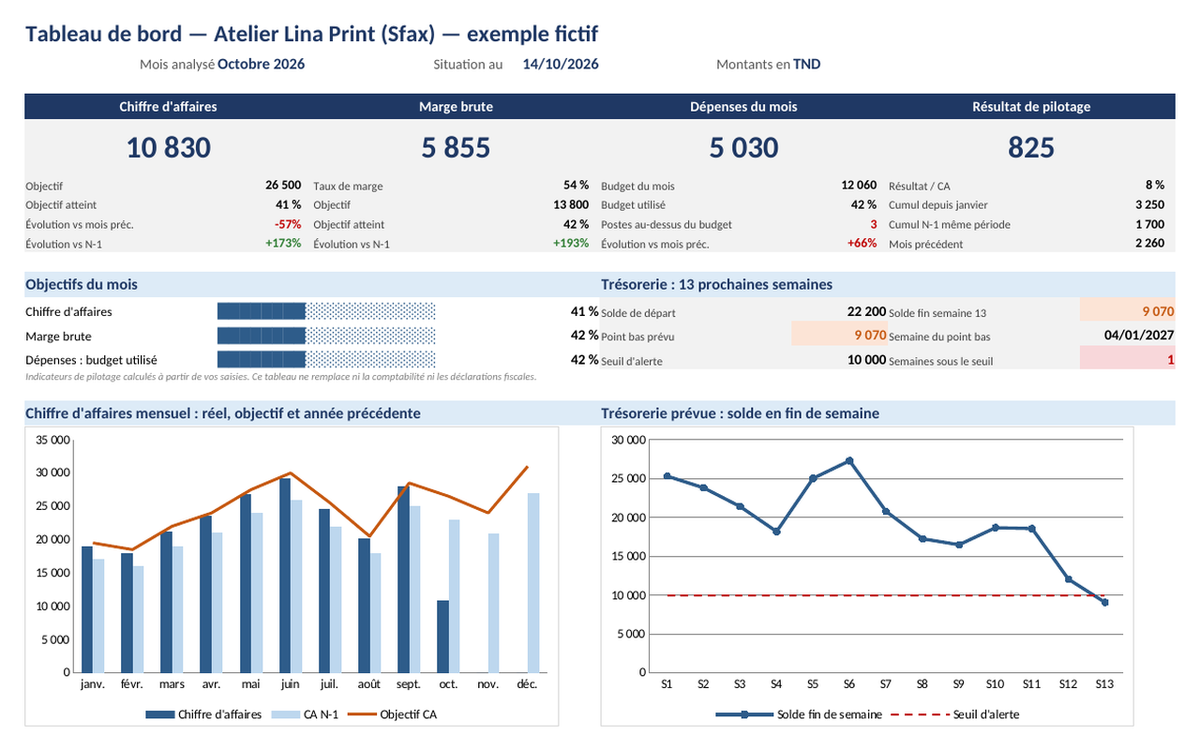
Task: Click the 'Seuil d'alerte' legend entry in line chart
Action: point(955,714)
